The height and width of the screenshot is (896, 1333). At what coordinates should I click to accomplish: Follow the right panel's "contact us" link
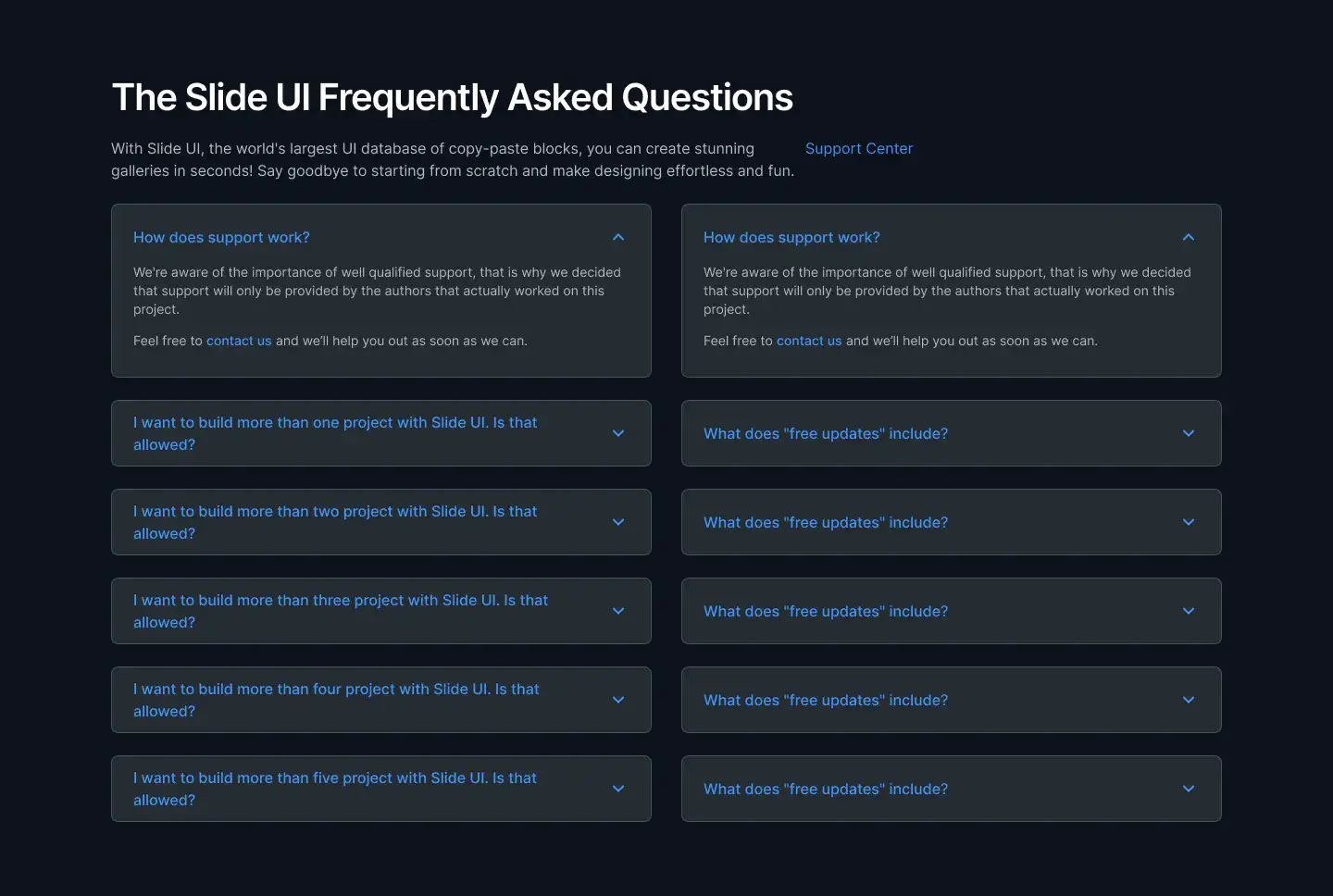[x=809, y=341]
